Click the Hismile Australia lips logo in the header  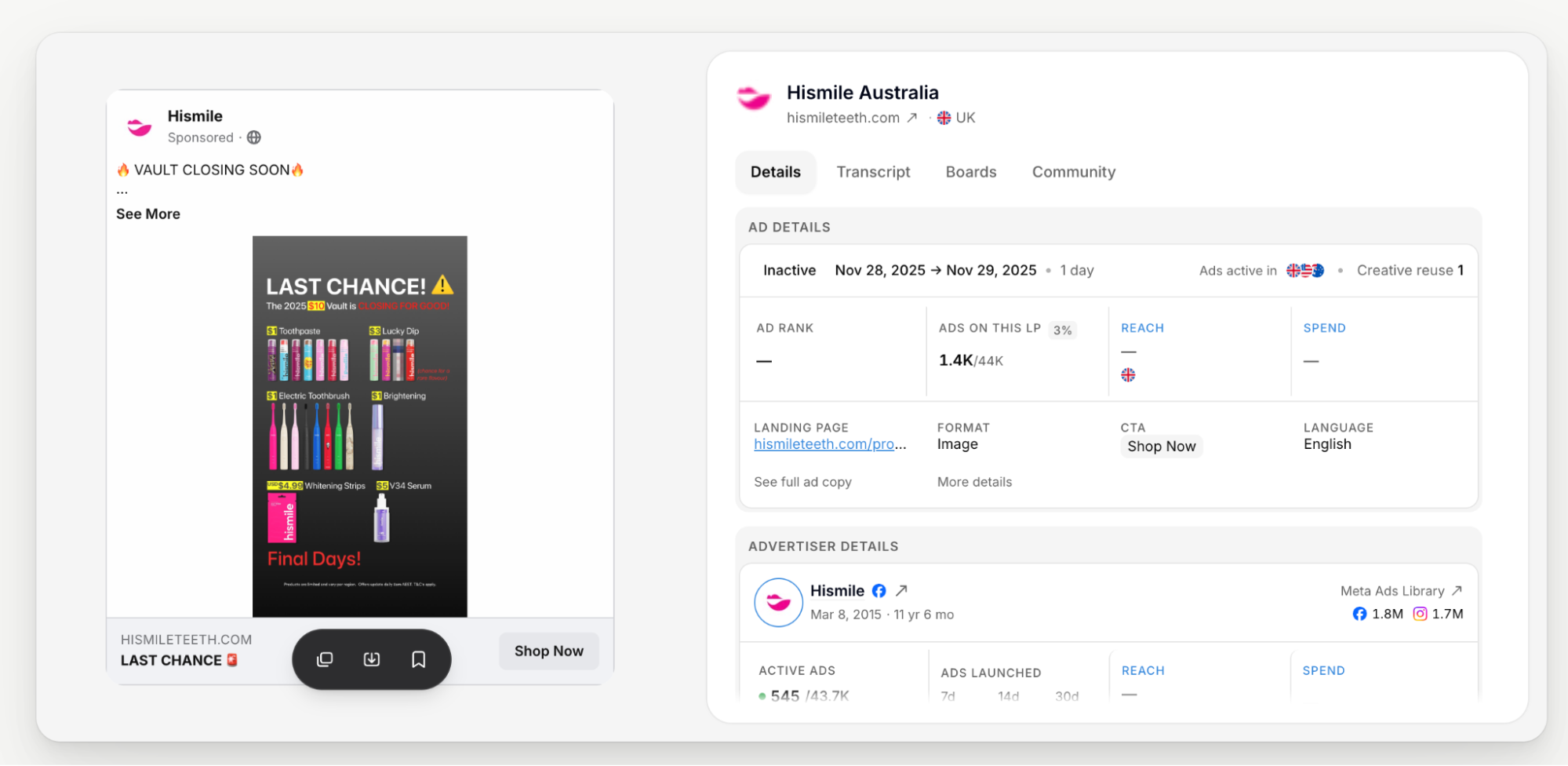click(754, 98)
